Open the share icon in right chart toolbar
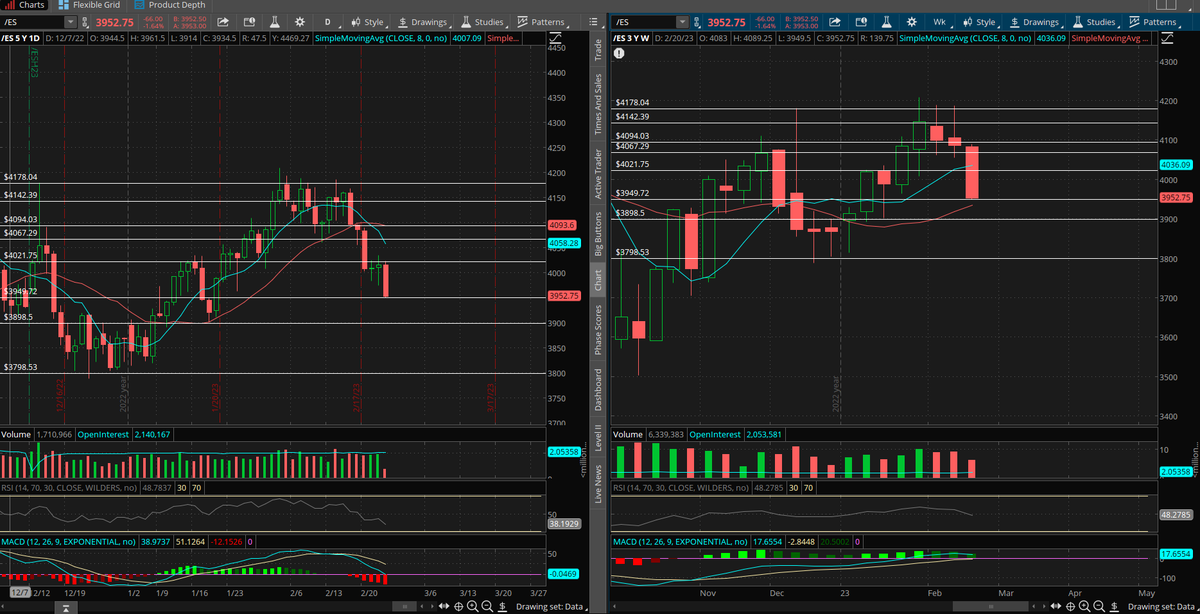1200x614 pixels. 834,21
